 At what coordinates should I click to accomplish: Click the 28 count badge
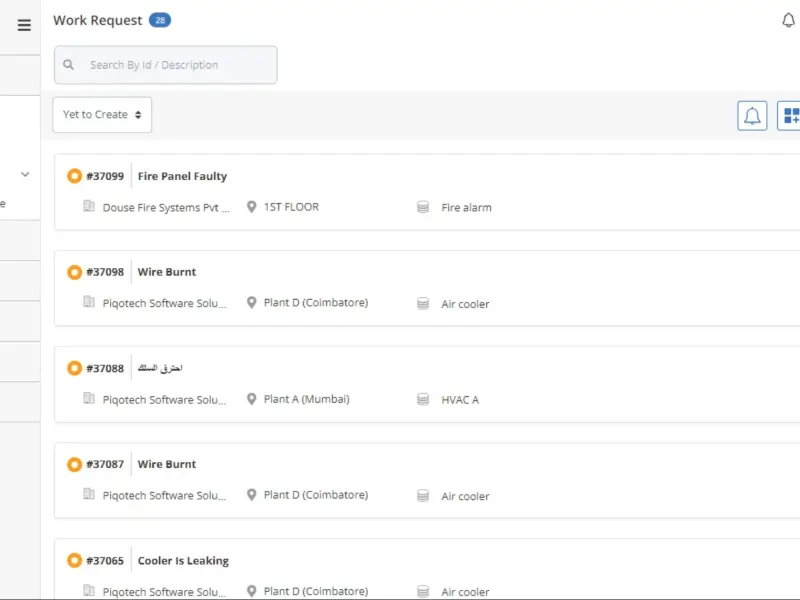[160, 20]
